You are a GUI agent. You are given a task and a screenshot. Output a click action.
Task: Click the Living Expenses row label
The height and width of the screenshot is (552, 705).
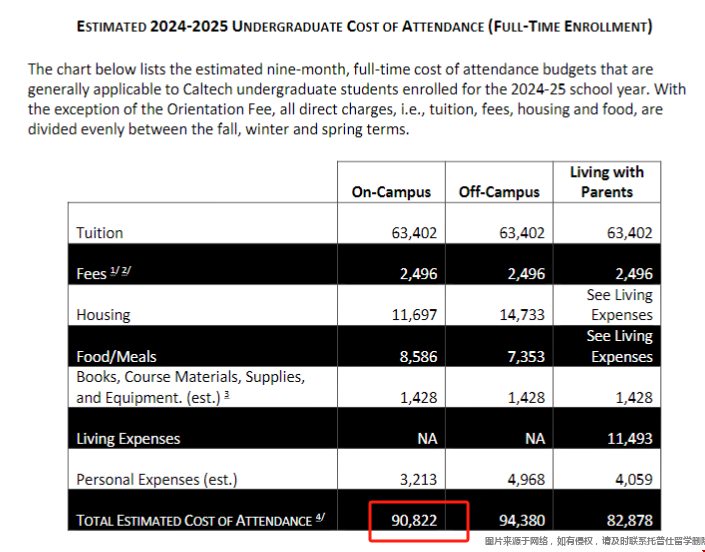[x=128, y=439]
